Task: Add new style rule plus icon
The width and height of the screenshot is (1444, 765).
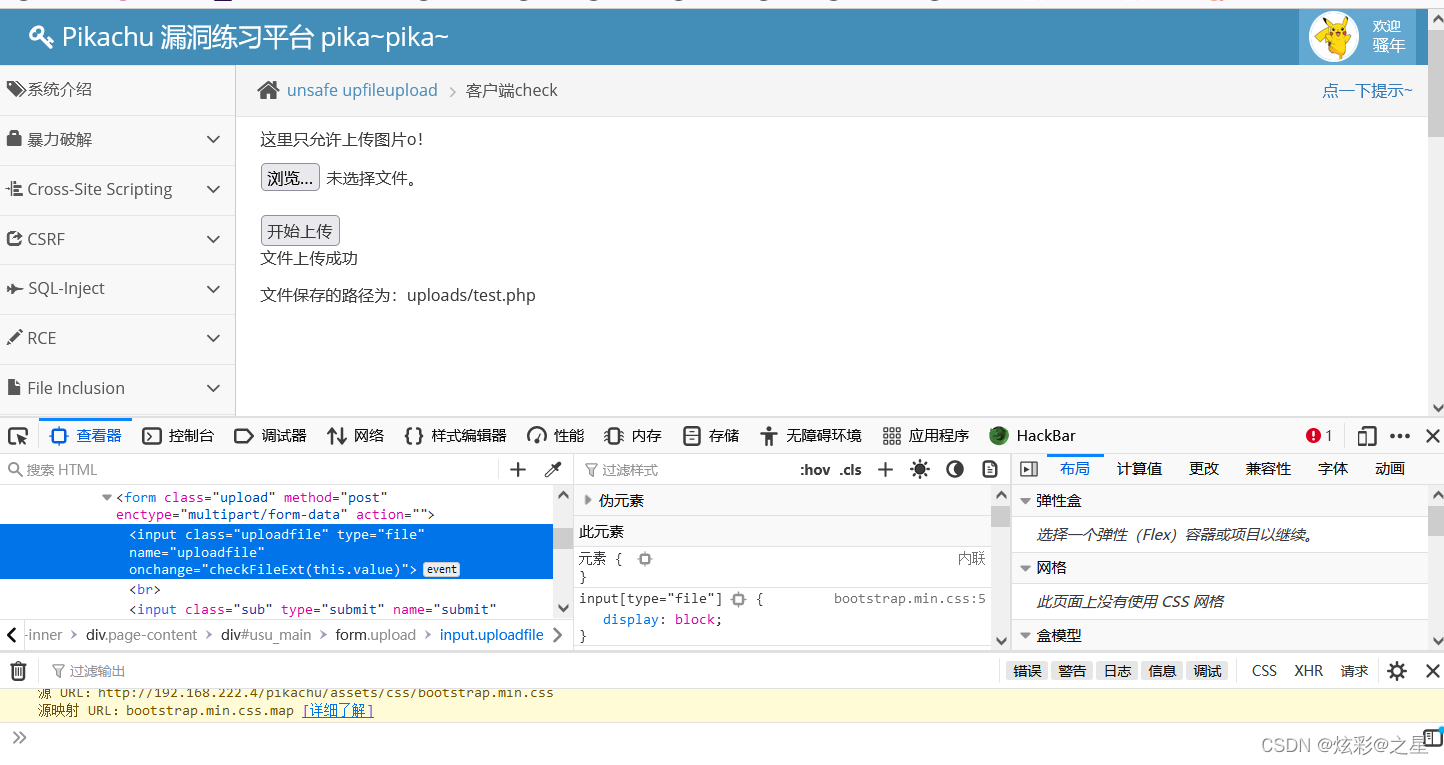Action: tap(885, 470)
